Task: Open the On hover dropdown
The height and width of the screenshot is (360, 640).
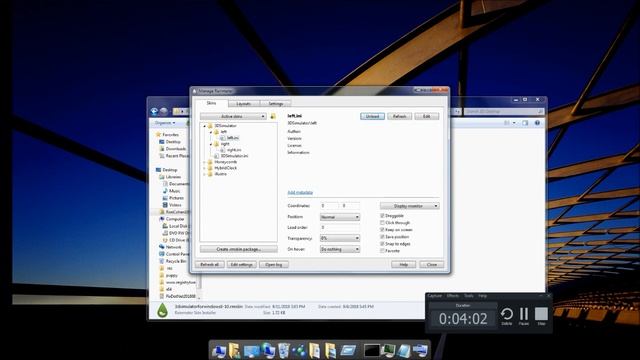Action: pyautogui.click(x=340, y=249)
